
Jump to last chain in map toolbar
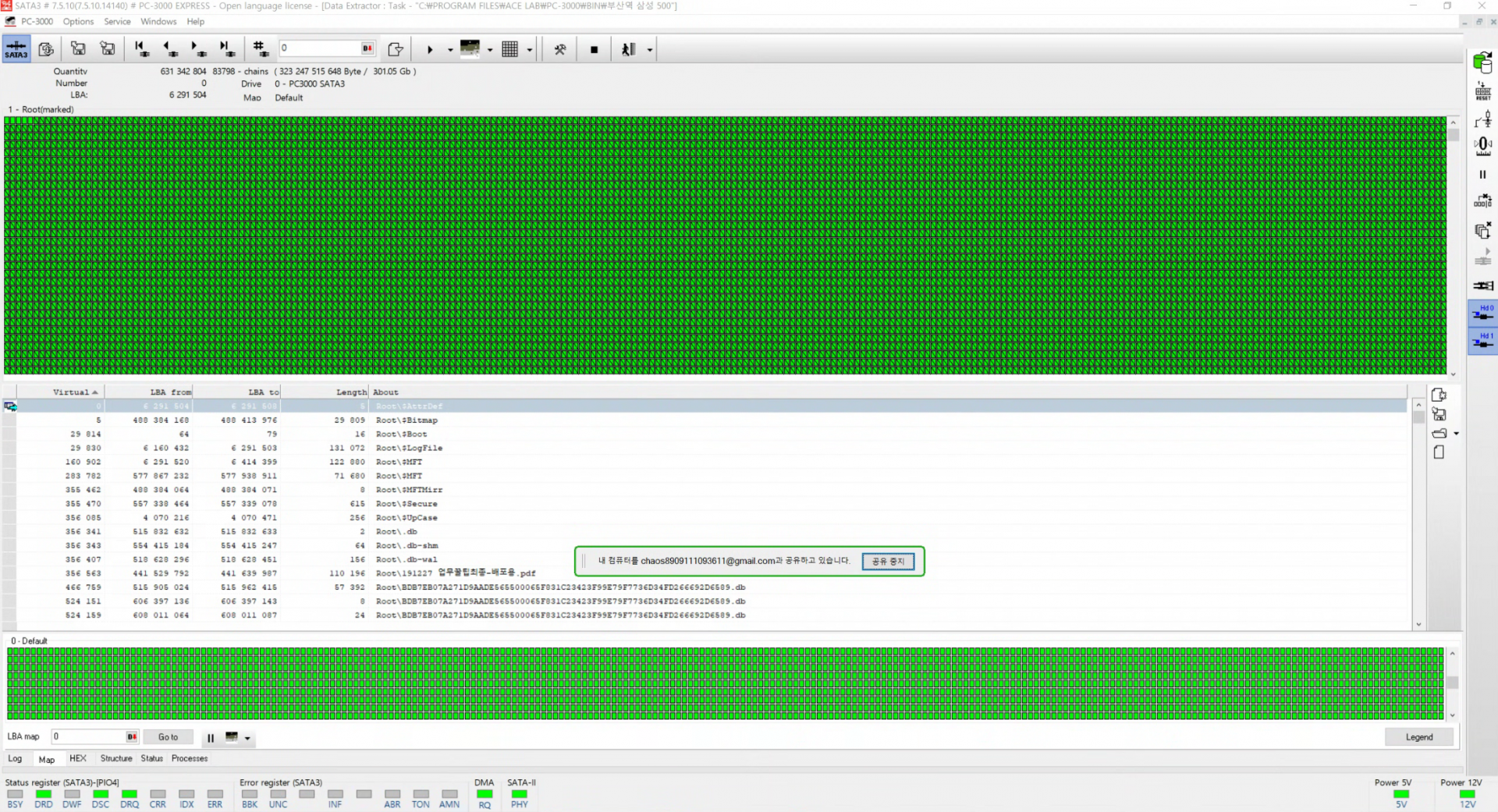pos(226,49)
